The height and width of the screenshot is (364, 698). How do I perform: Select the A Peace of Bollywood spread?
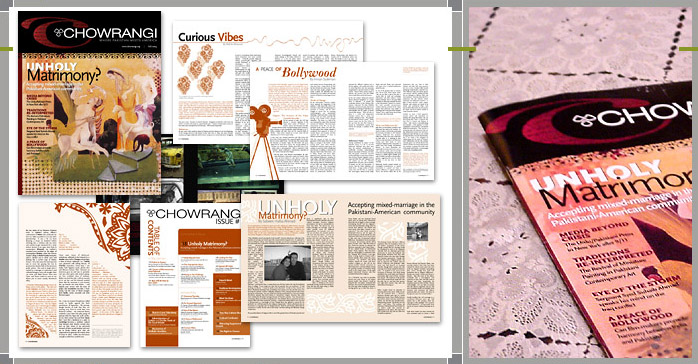[342, 121]
